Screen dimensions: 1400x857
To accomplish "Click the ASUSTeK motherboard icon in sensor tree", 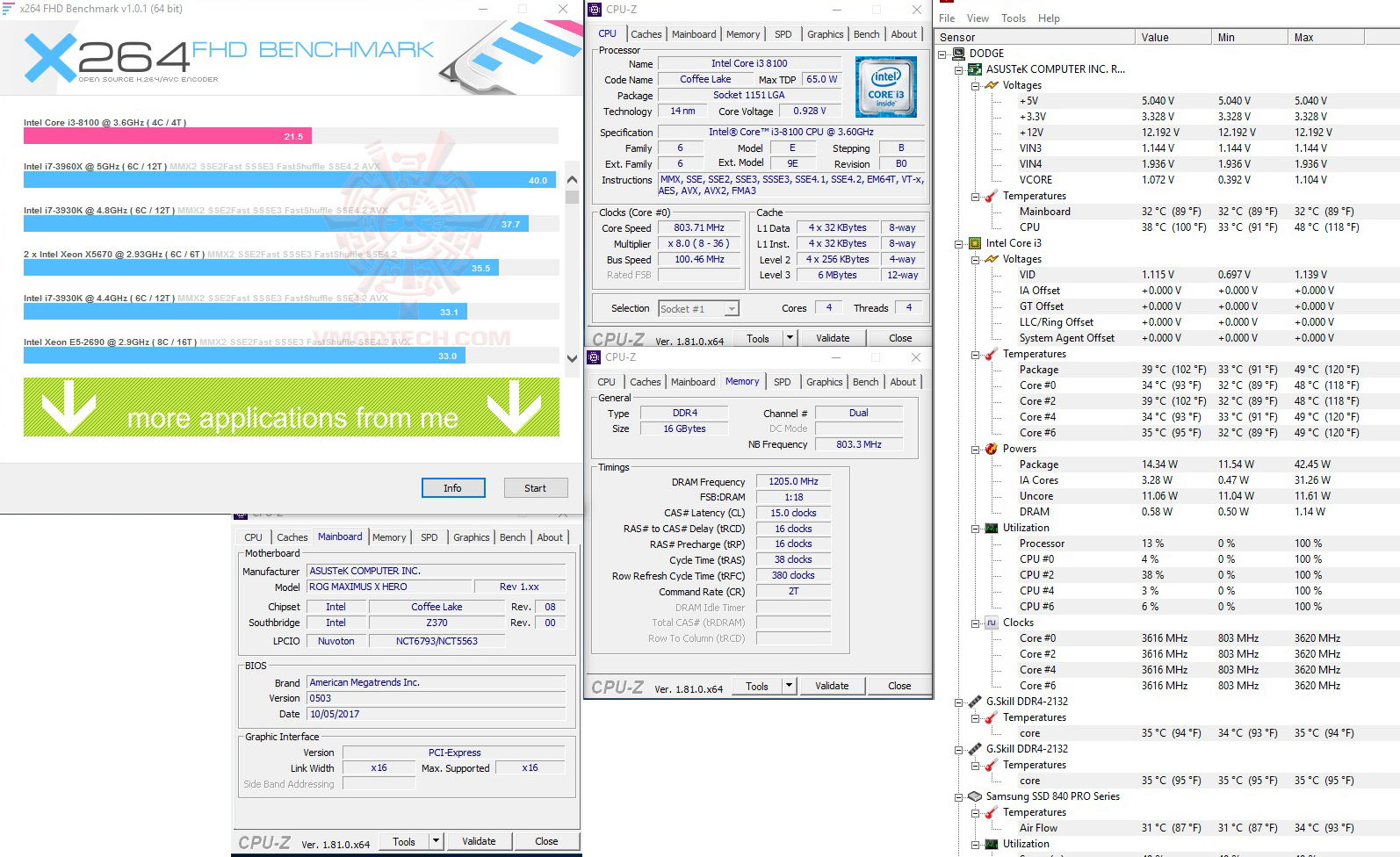I will click(975, 69).
